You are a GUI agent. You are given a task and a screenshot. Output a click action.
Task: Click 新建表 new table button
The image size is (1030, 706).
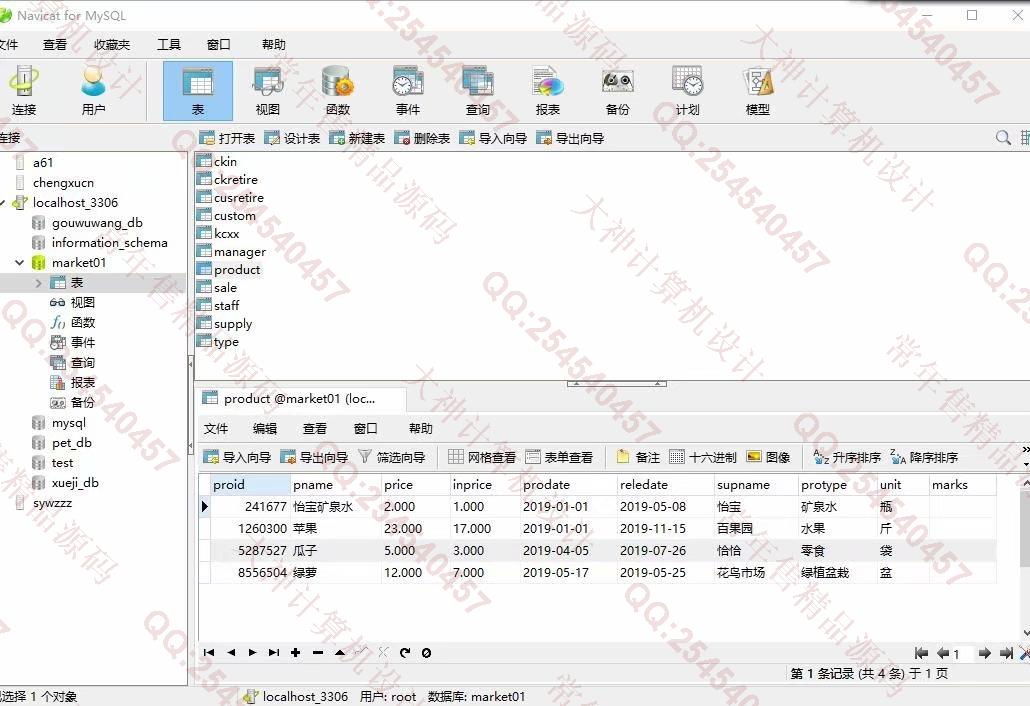357,138
